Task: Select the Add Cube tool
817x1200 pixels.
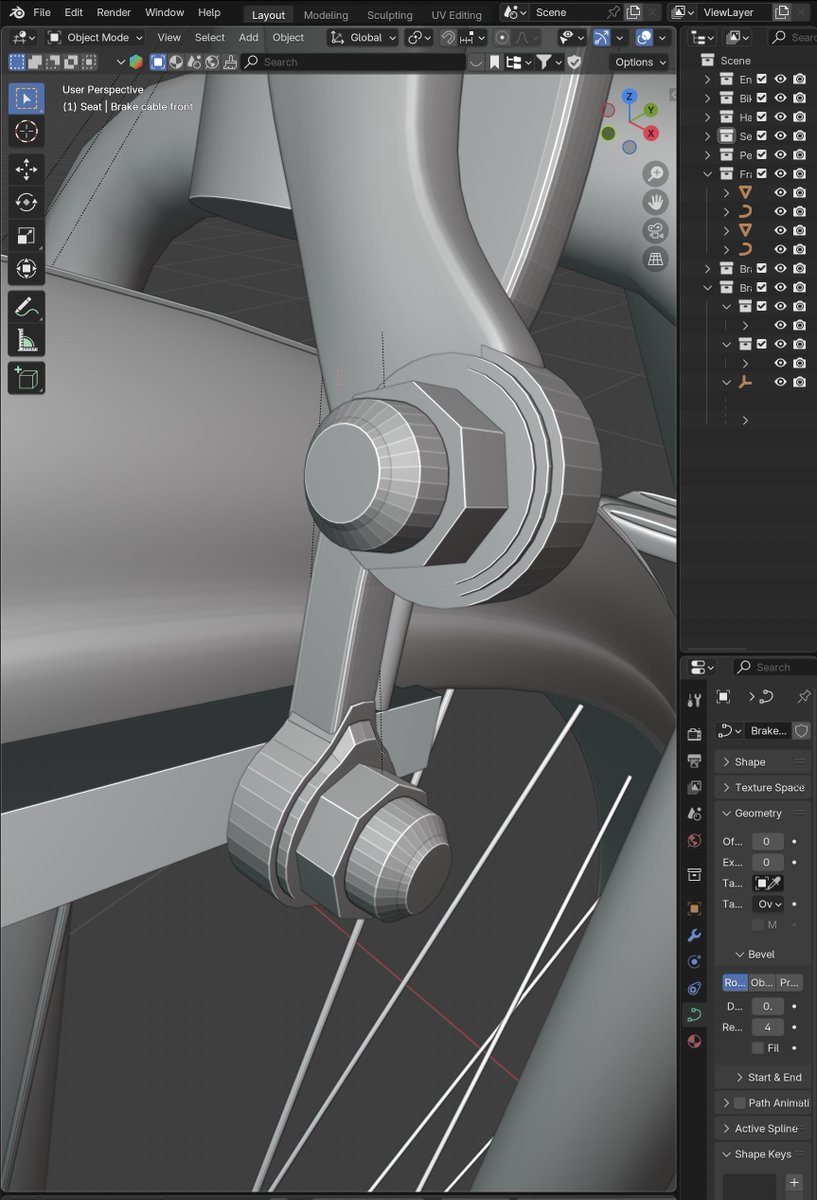Action: [27, 378]
